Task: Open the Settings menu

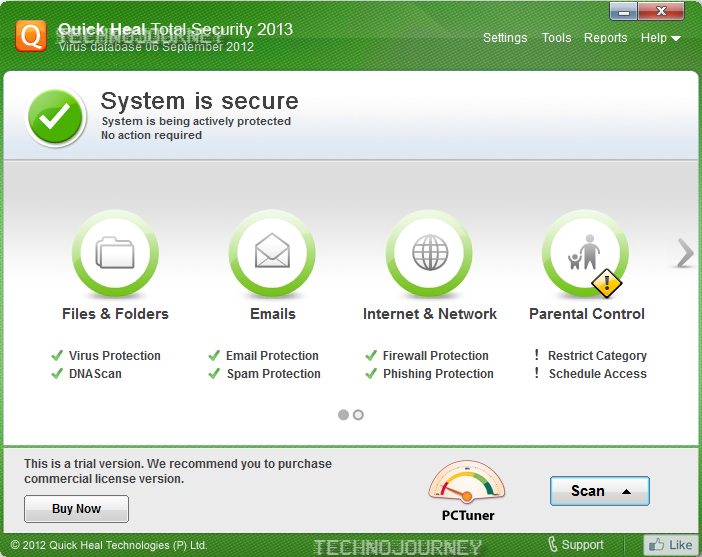Action: (x=505, y=38)
